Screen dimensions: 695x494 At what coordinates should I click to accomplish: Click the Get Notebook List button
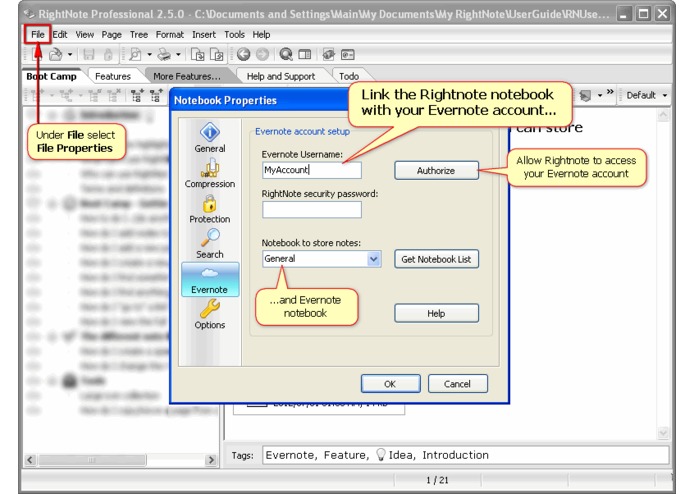[436, 259]
